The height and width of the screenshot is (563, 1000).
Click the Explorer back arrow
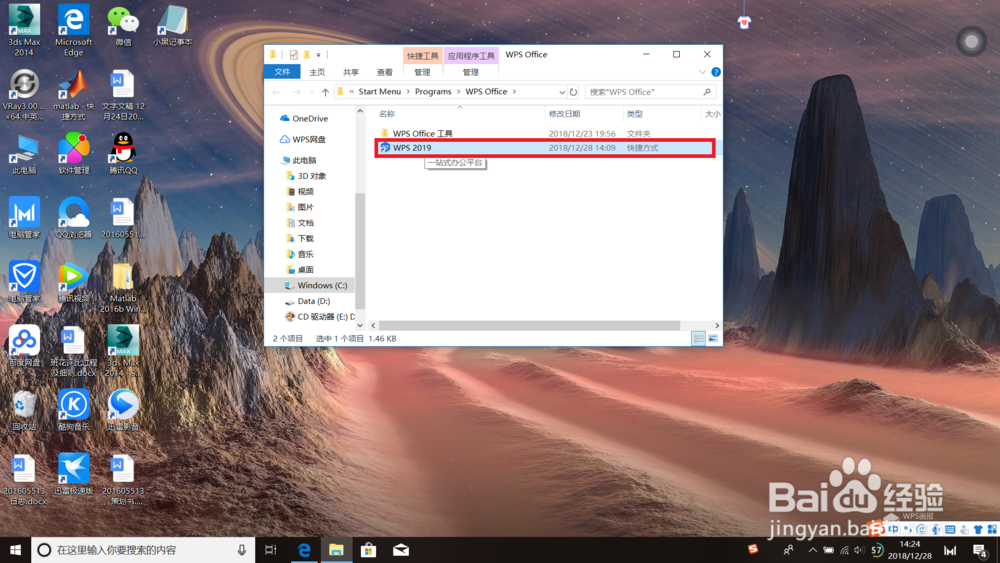point(276,92)
